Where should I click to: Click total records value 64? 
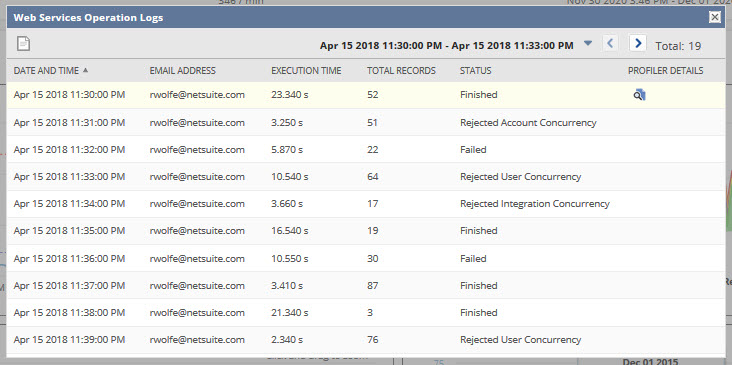(x=373, y=177)
